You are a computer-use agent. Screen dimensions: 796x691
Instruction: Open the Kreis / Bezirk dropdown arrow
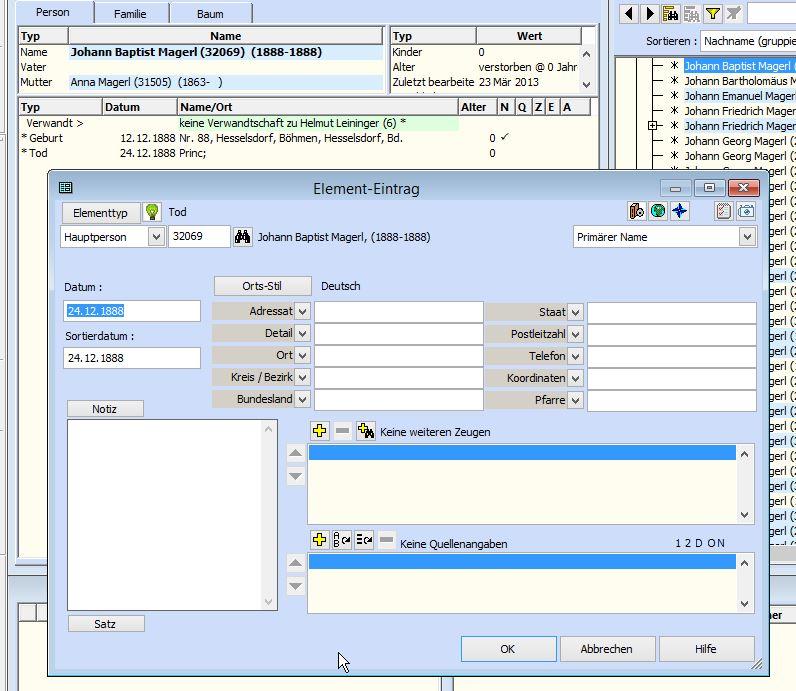[x=302, y=377]
